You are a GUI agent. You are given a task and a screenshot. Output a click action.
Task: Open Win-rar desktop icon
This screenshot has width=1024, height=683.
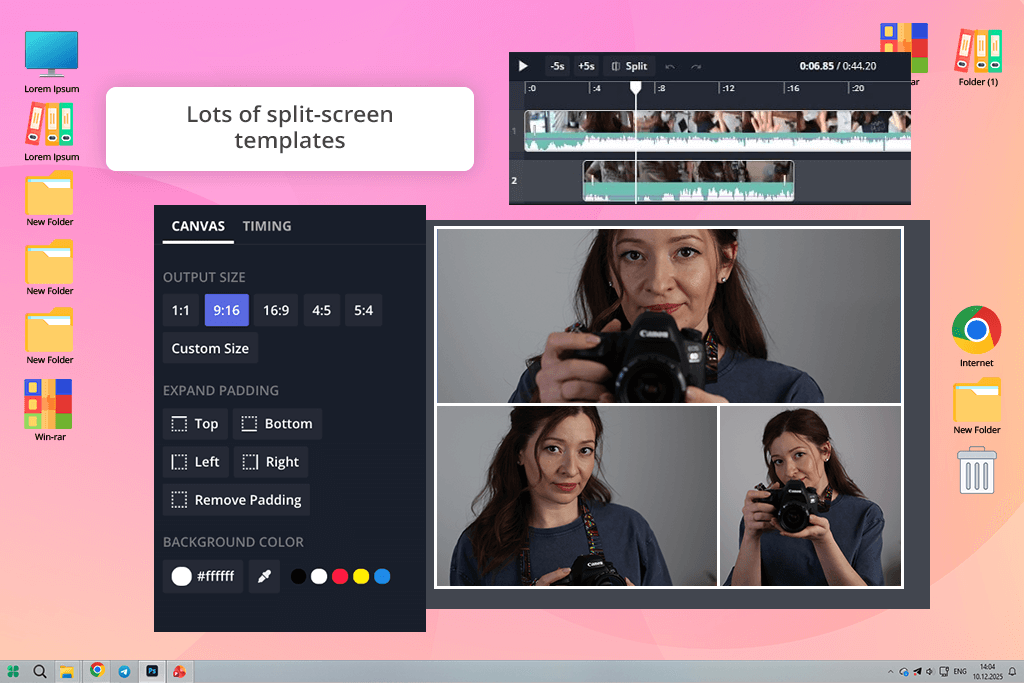pyautogui.click(x=50, y=410)
